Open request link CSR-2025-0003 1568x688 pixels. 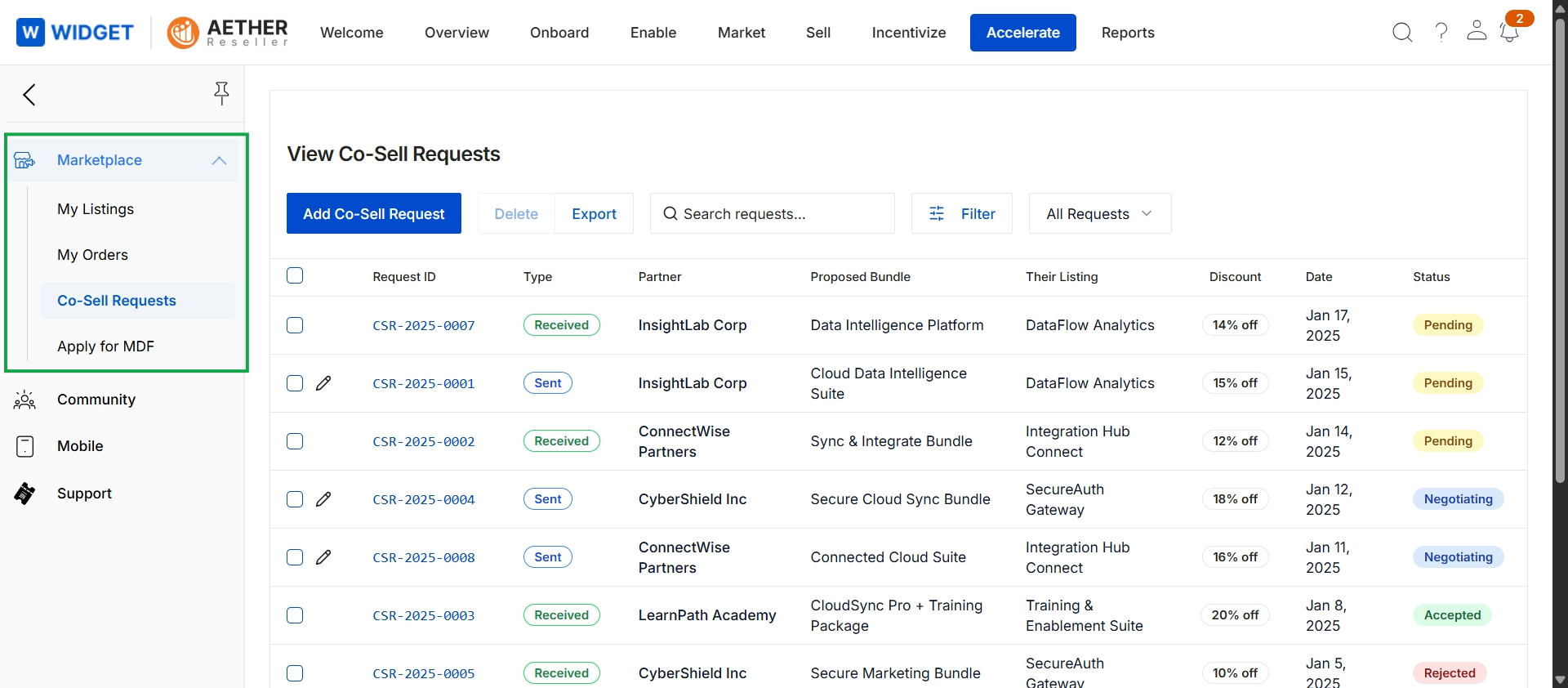tap(424, 615)
